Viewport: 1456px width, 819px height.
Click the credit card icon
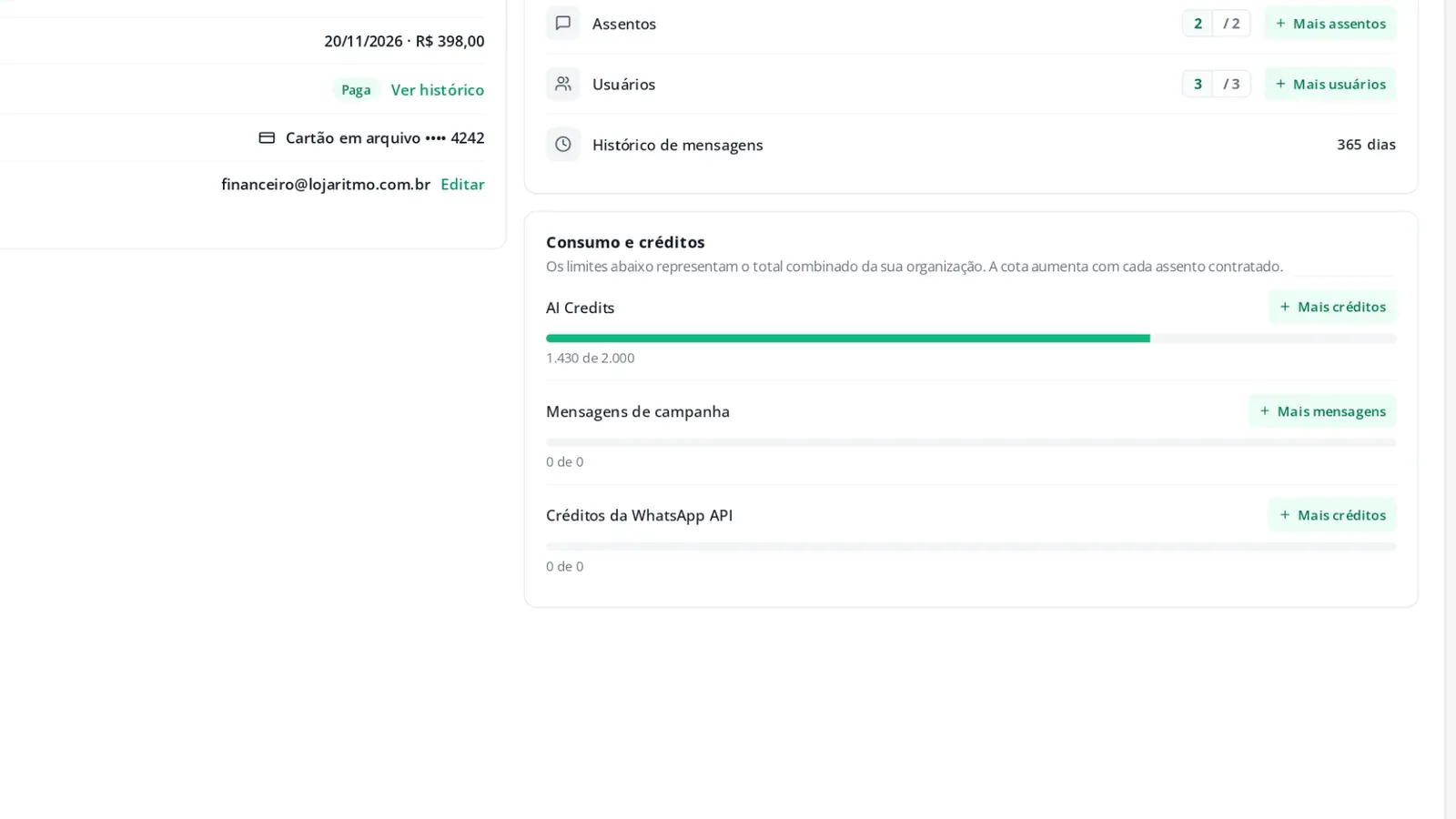pos(267,137)
